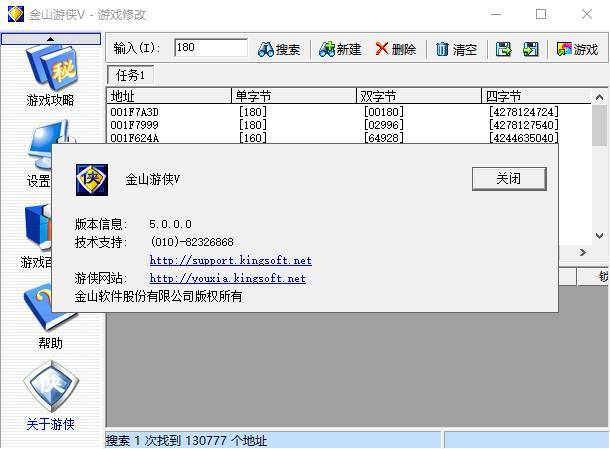The image size is (610, 449).
Task: Click the save floppy disk toolbar icon
Action: pos(503,49)
